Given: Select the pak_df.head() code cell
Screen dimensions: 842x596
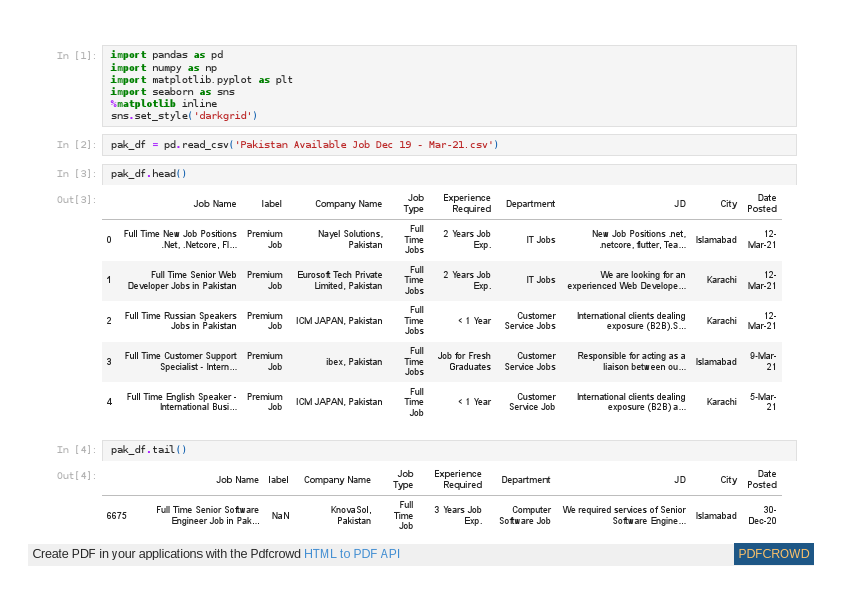Looking at the screenshot, I should point(449,174).
